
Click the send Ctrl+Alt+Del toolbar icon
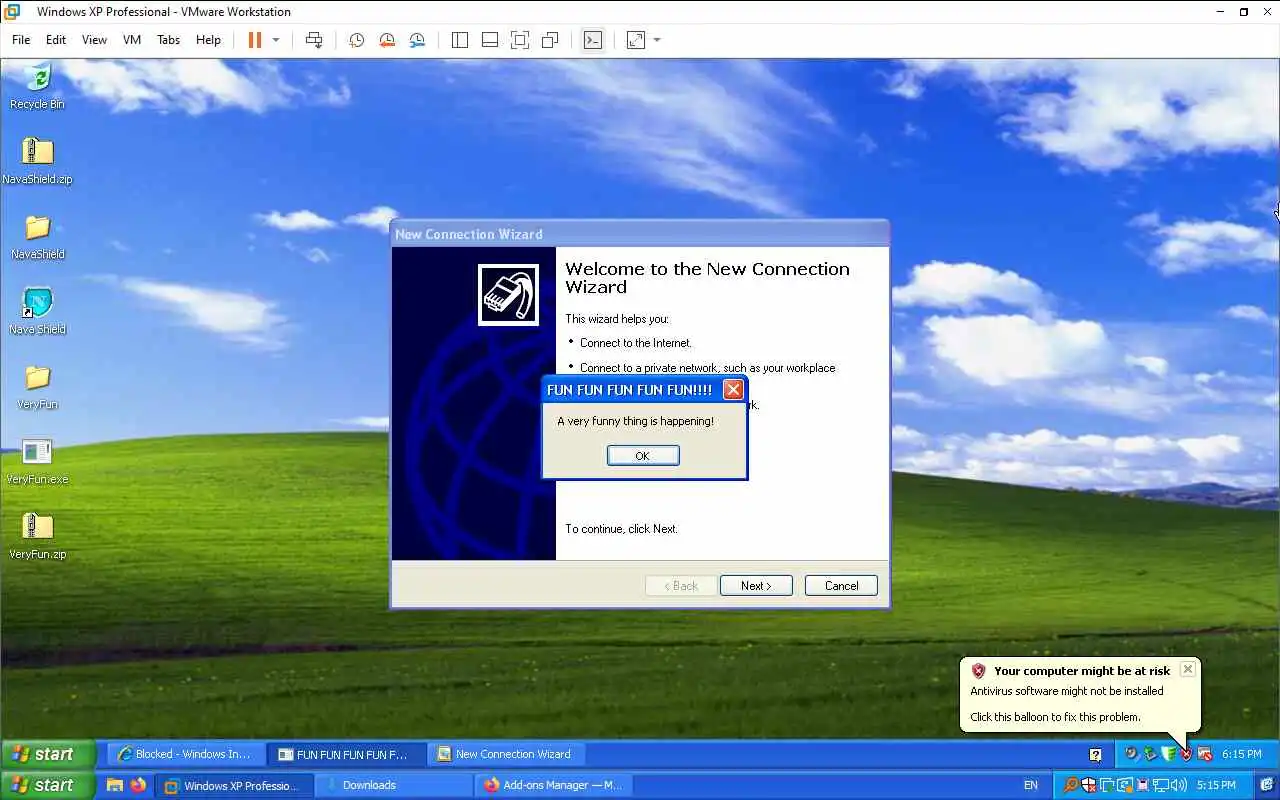[x=314, y=40]
